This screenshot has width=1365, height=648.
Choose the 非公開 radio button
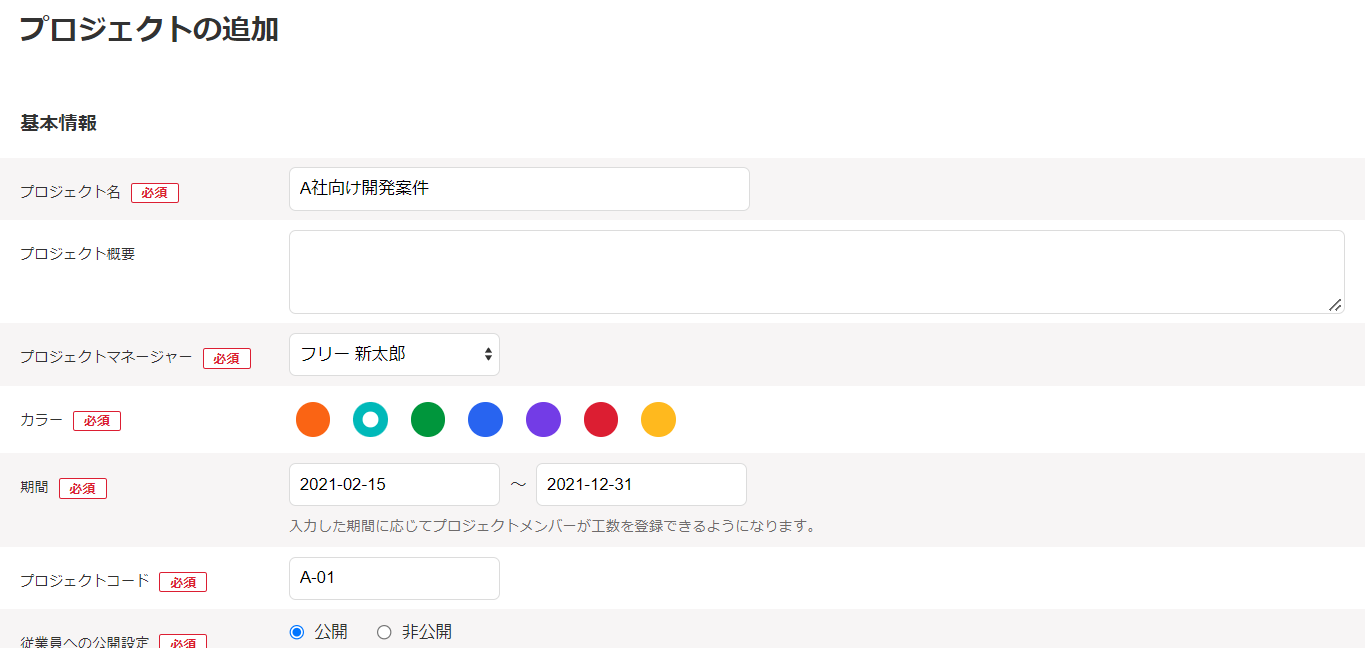tap(384, 632)
